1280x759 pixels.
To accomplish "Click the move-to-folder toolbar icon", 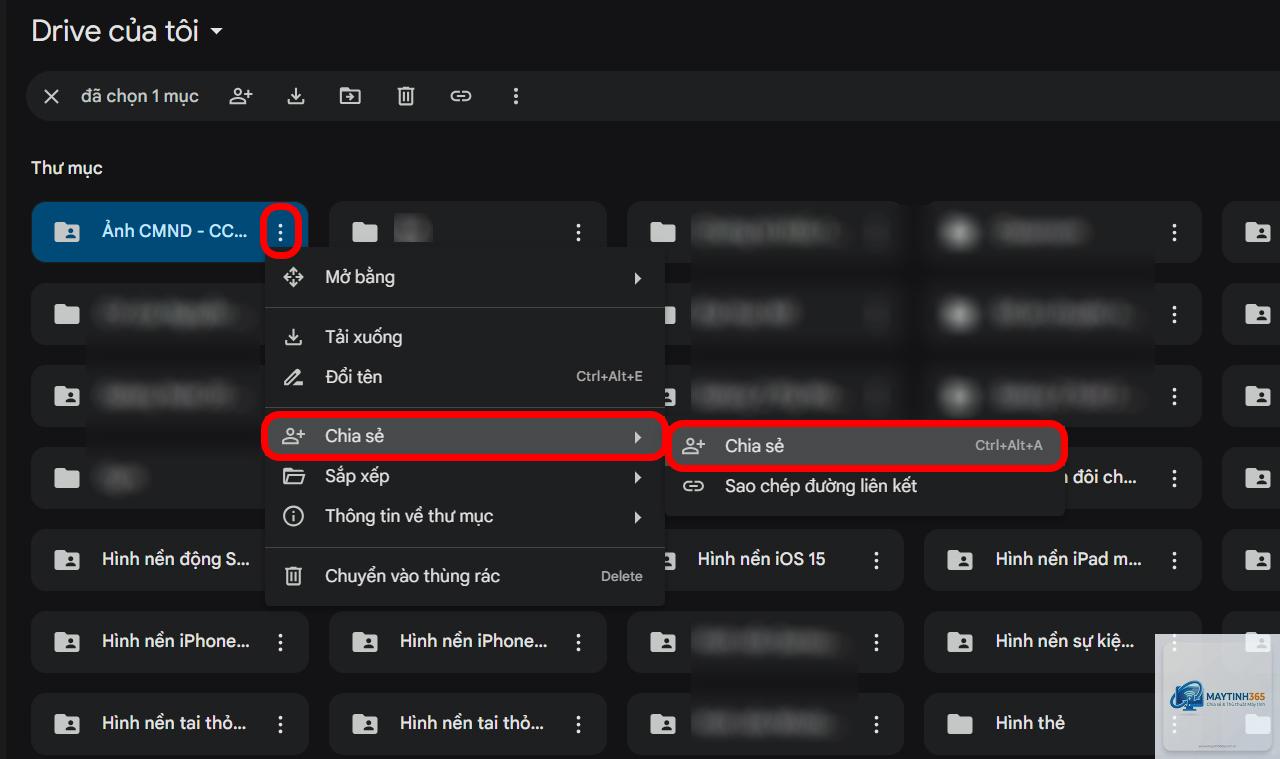I will [x=350, y=96].
